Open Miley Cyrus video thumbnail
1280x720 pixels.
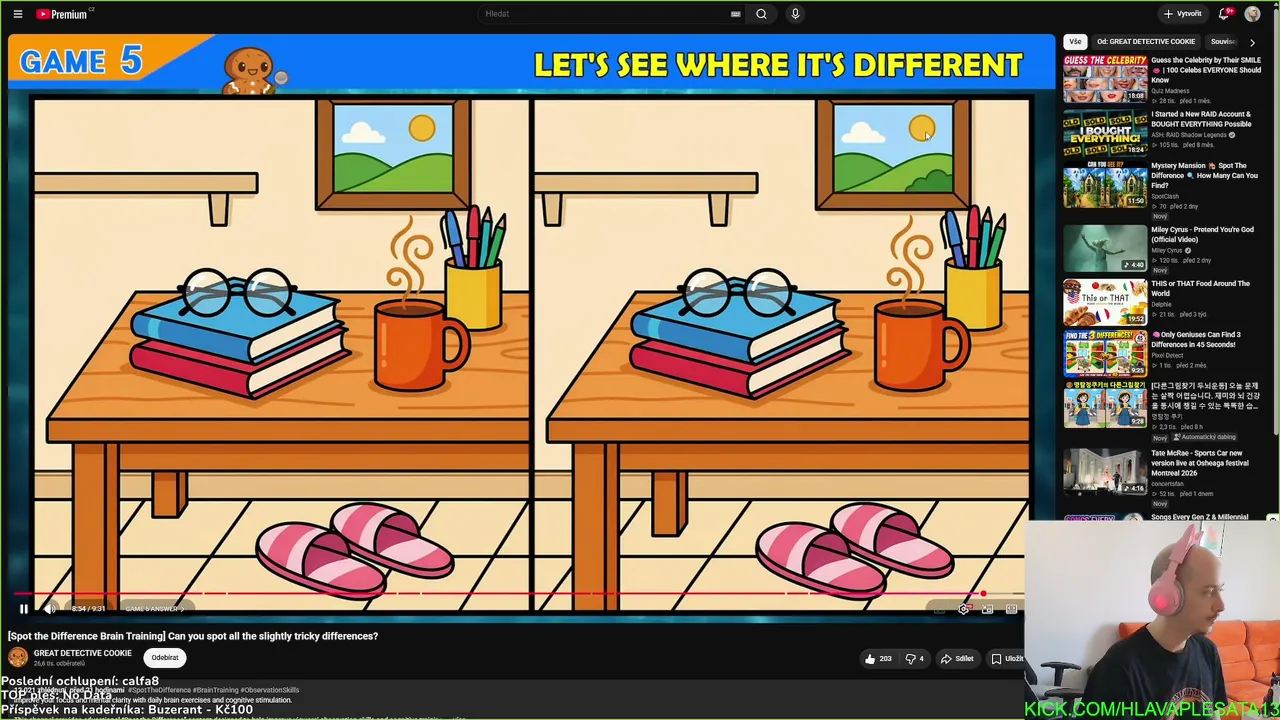coord(1105,249)
